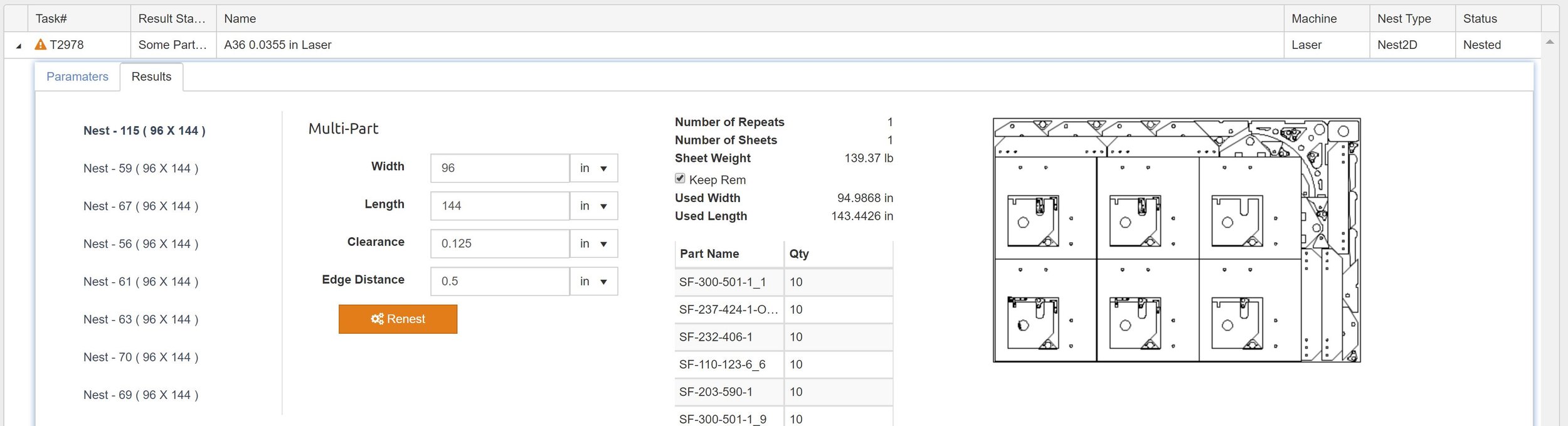Select Nest - 115 ( 96 X 144 )
Screen dimensions: 1568x426
144,130
